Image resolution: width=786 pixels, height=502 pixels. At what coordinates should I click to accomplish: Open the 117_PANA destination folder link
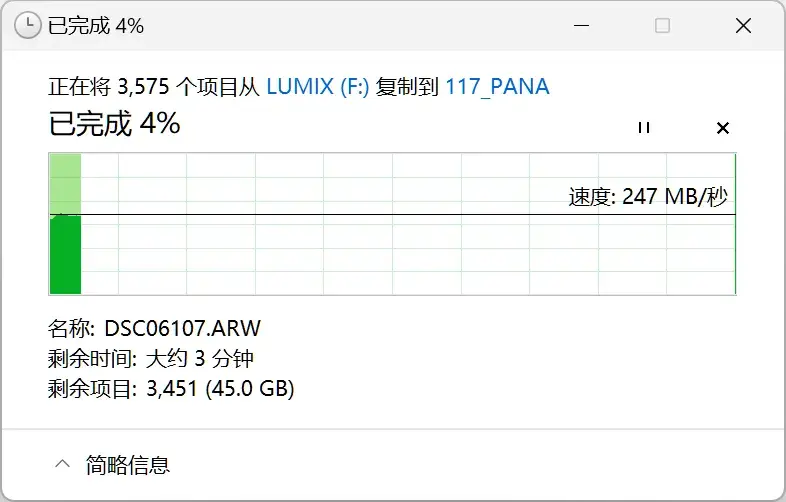pyautogui.click(x=497, y=87)
